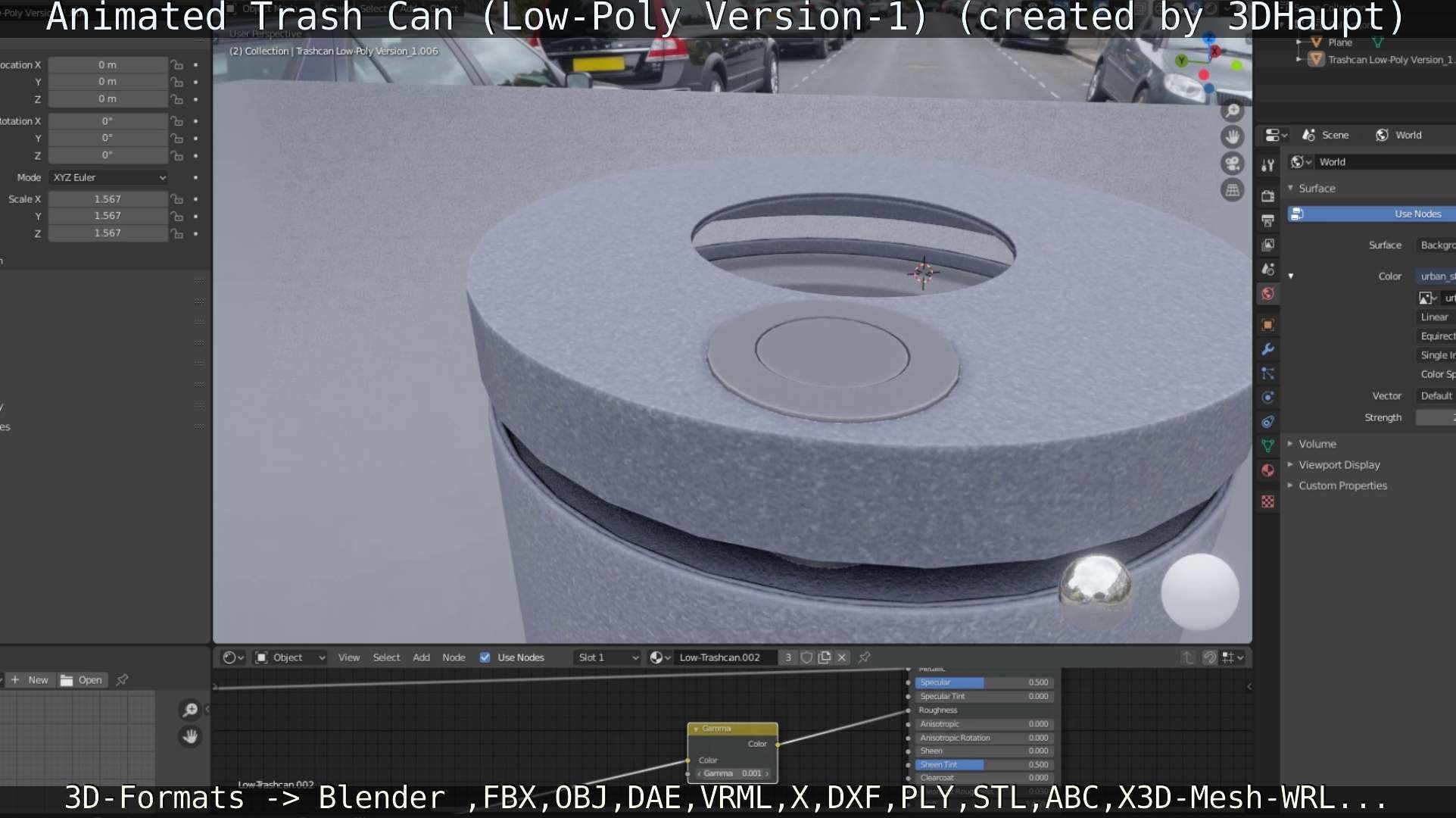1456x818 pixels.
Task: Open the Texture properties tab
Action: (x=1267, y=501)
